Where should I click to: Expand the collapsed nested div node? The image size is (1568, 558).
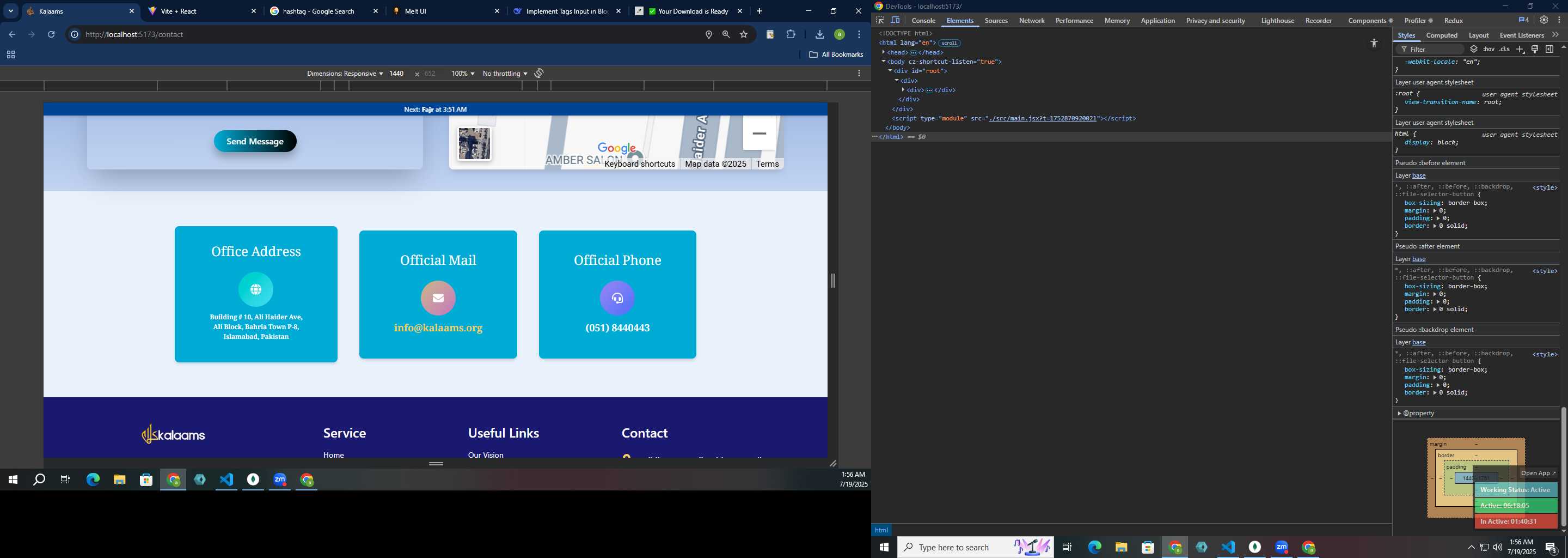coord(903,90)
